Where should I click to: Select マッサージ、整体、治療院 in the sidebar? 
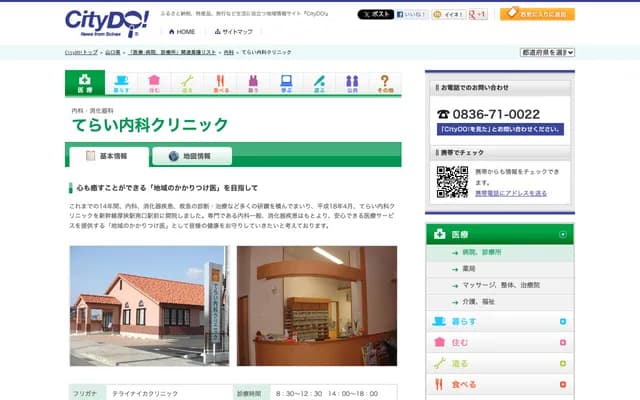coord(500,285)
